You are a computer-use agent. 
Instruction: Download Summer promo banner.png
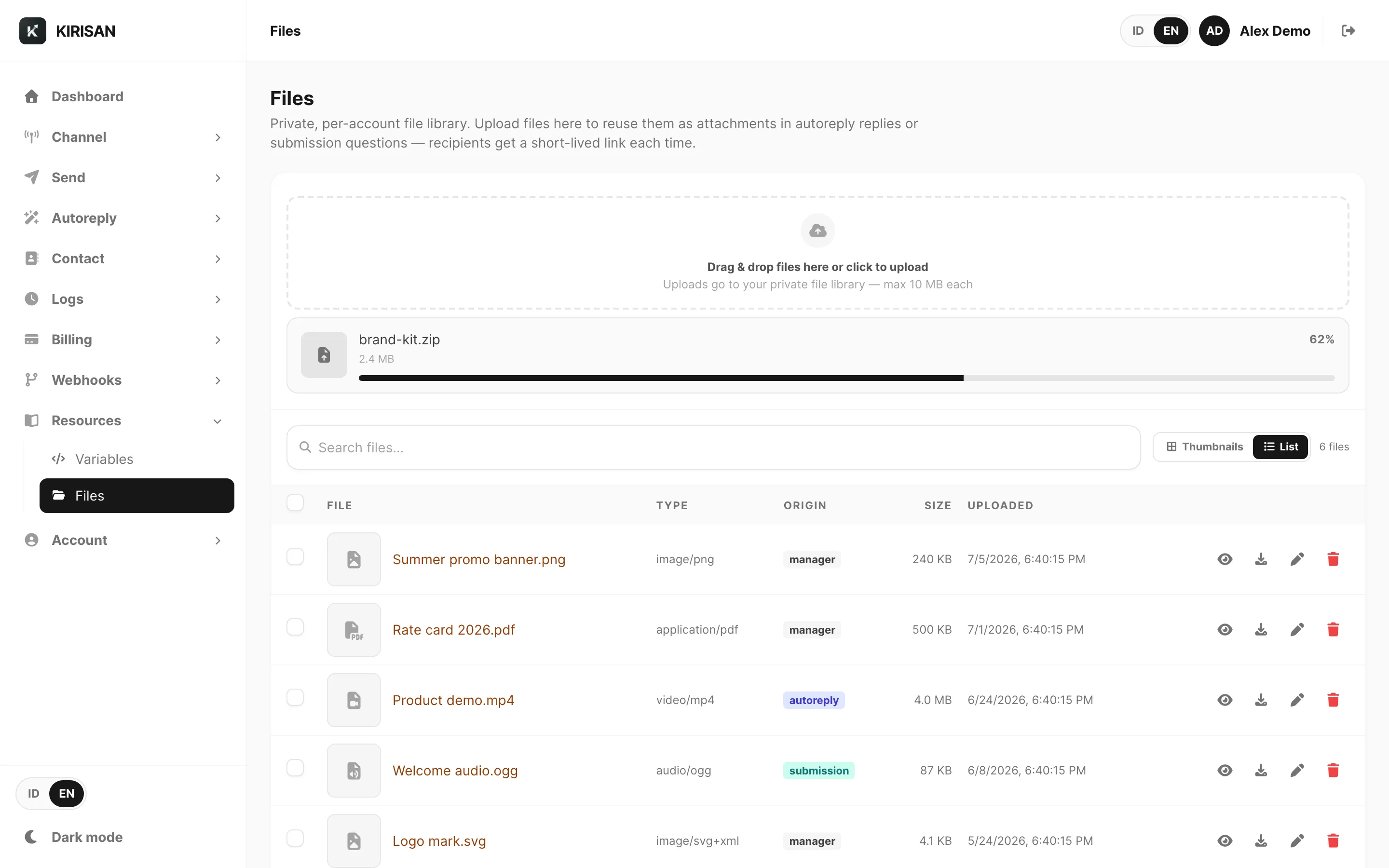(1261, 559)
